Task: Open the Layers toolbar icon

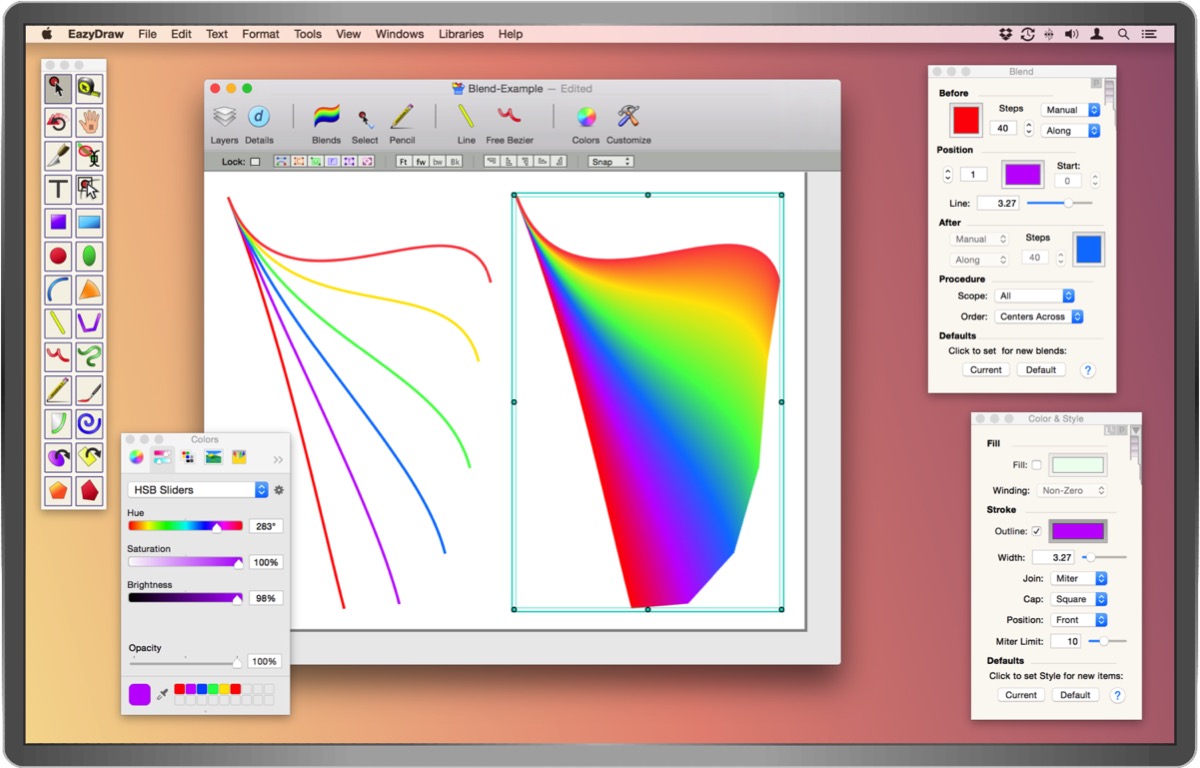Action: click(x=224, y=118)
